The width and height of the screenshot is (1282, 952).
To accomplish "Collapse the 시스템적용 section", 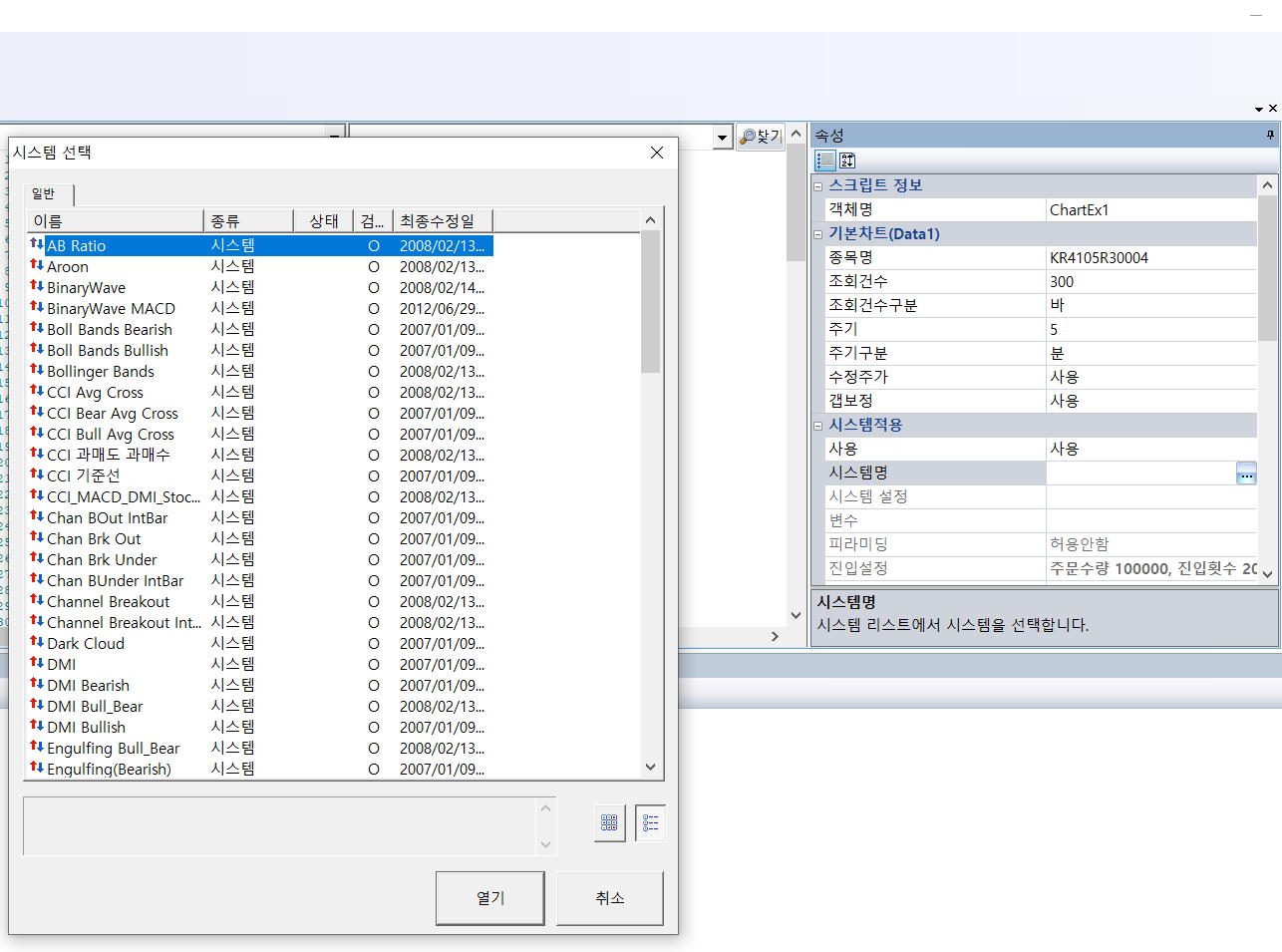I will 818,426.
